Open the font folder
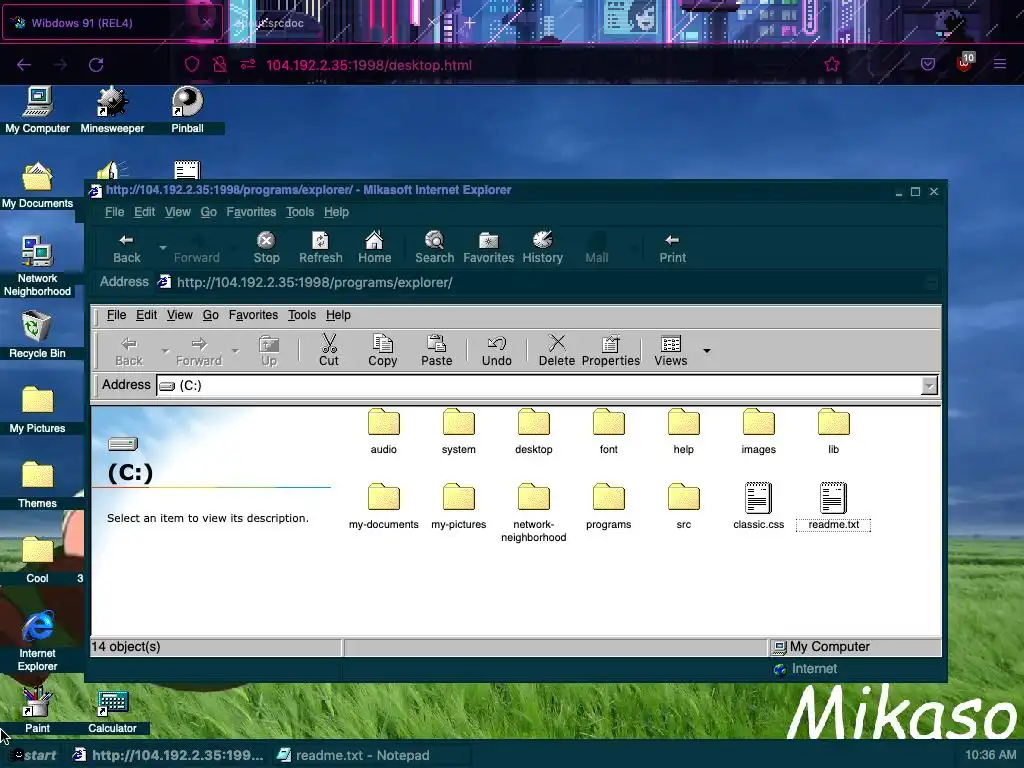Image resolution: width=1024 pixels, height=768 pixels. [609, 432]
